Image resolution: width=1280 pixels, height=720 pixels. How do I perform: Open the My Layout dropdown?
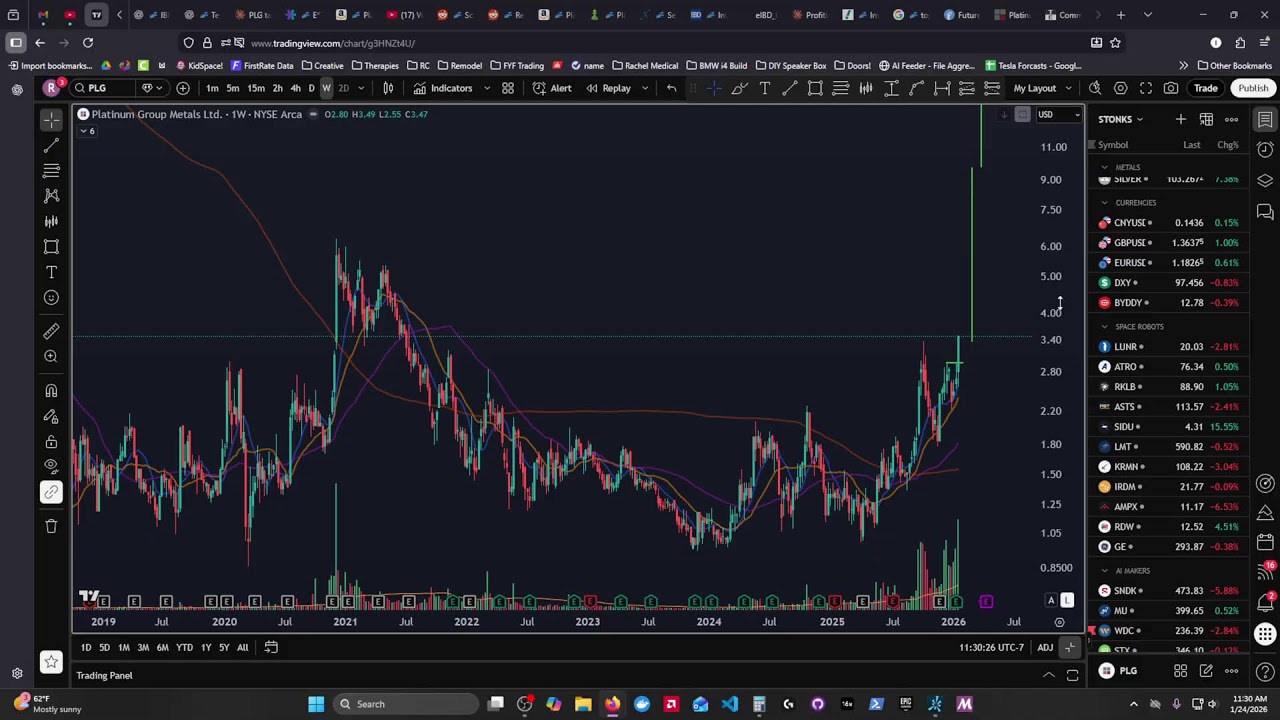[1042, 88]
